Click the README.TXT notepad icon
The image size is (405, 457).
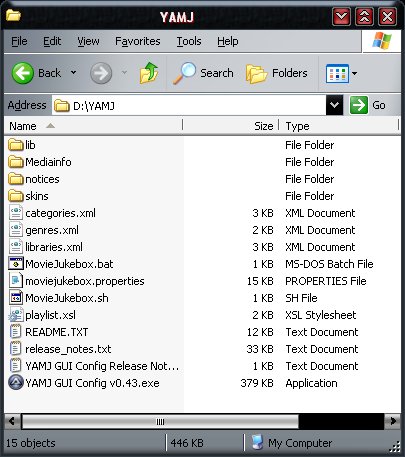[16, 332]
